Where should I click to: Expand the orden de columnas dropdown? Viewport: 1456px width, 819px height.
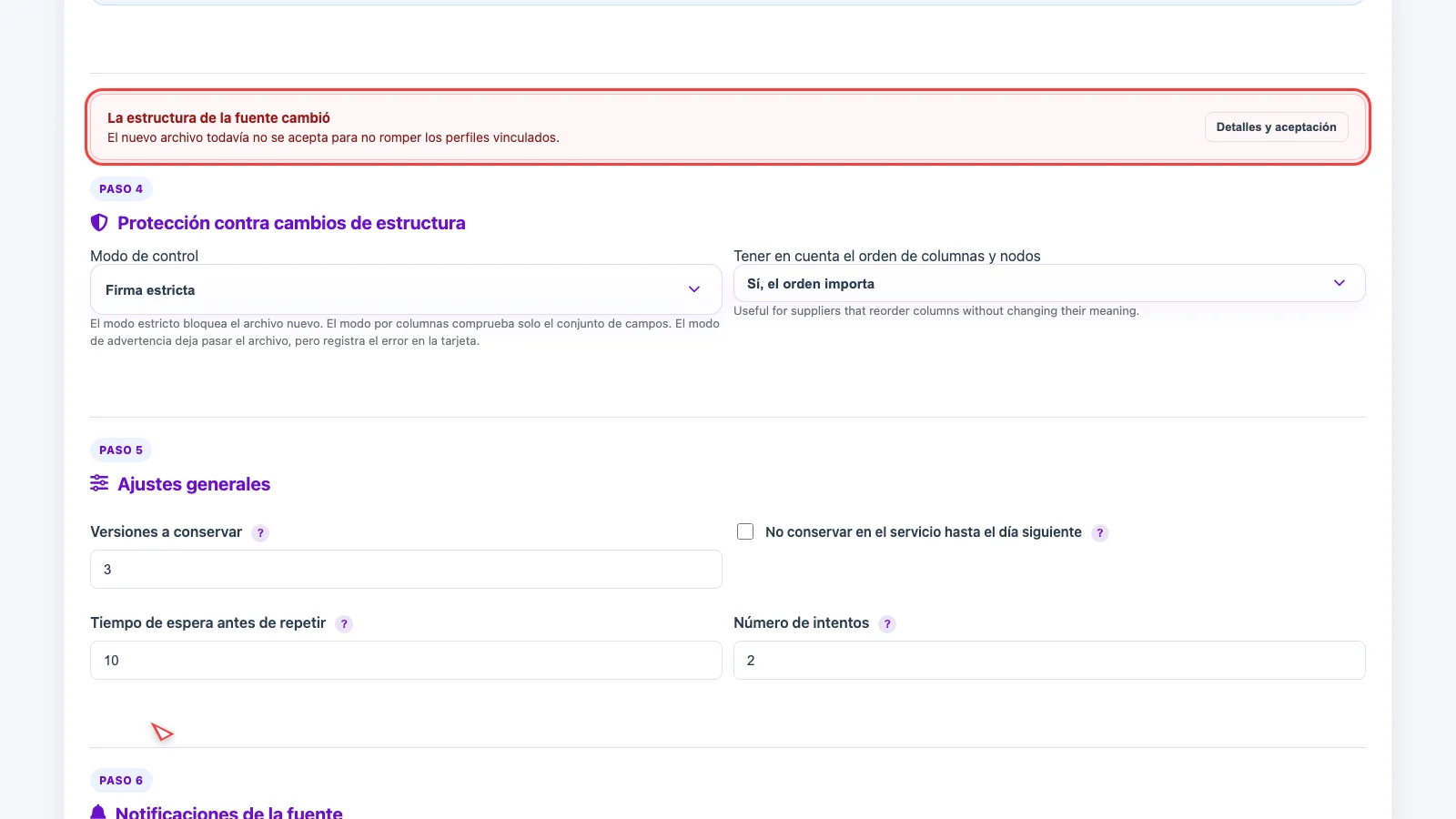(1049, 283)
